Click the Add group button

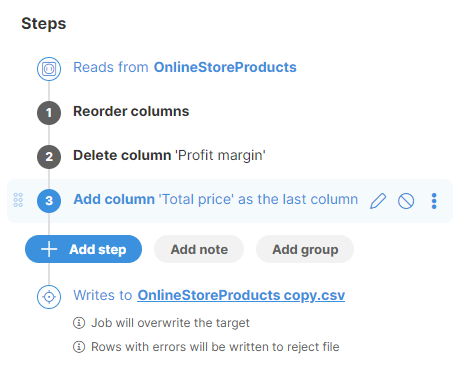(305, 249)
